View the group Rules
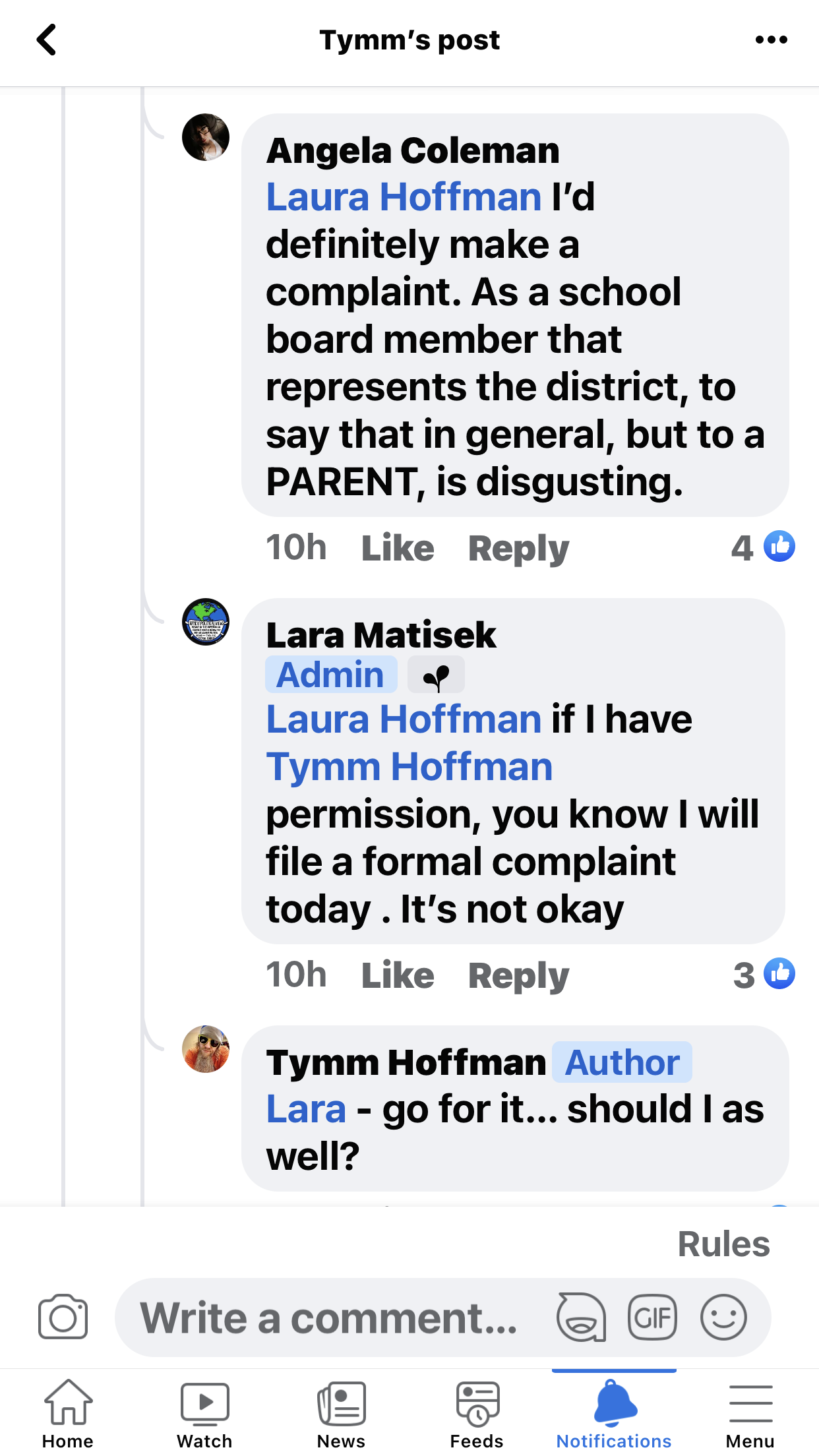The image size is (819, 1456). click(723, 1244)
